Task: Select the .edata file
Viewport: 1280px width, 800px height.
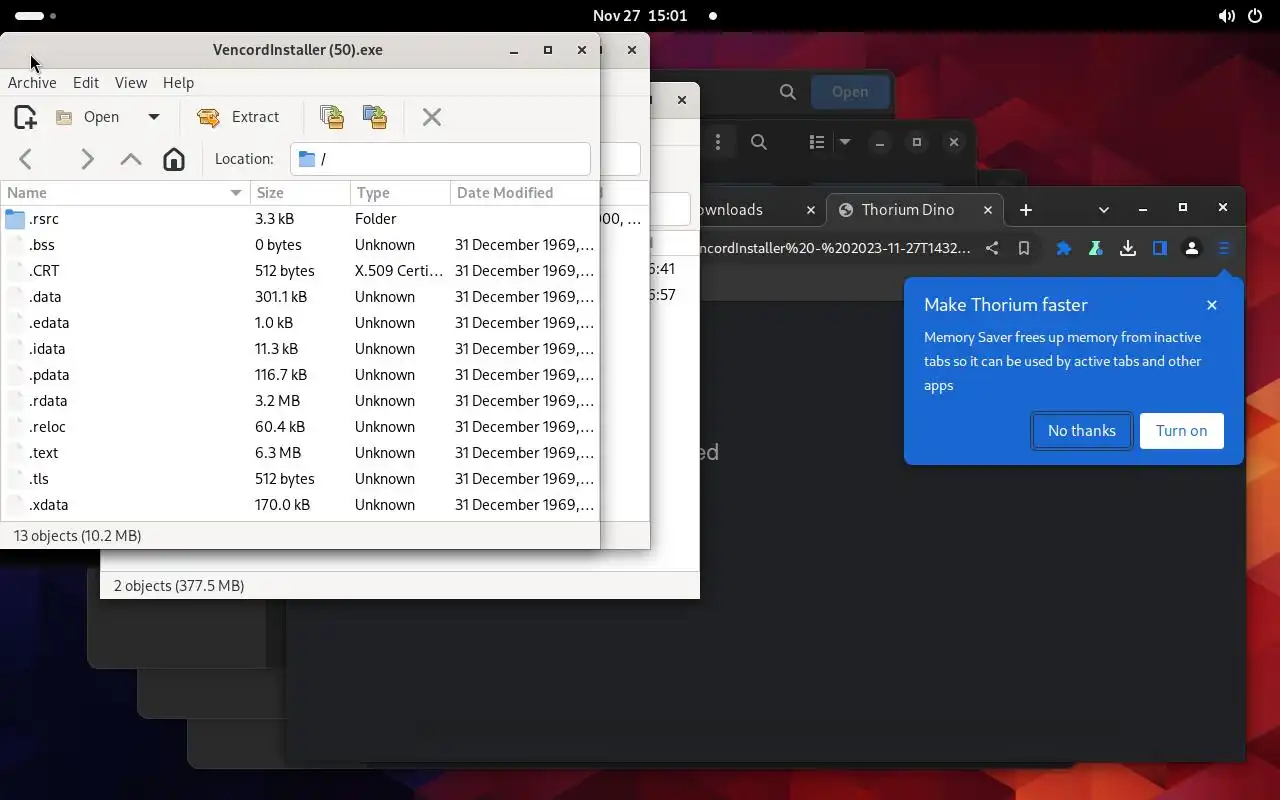Action: click(300, 323)
